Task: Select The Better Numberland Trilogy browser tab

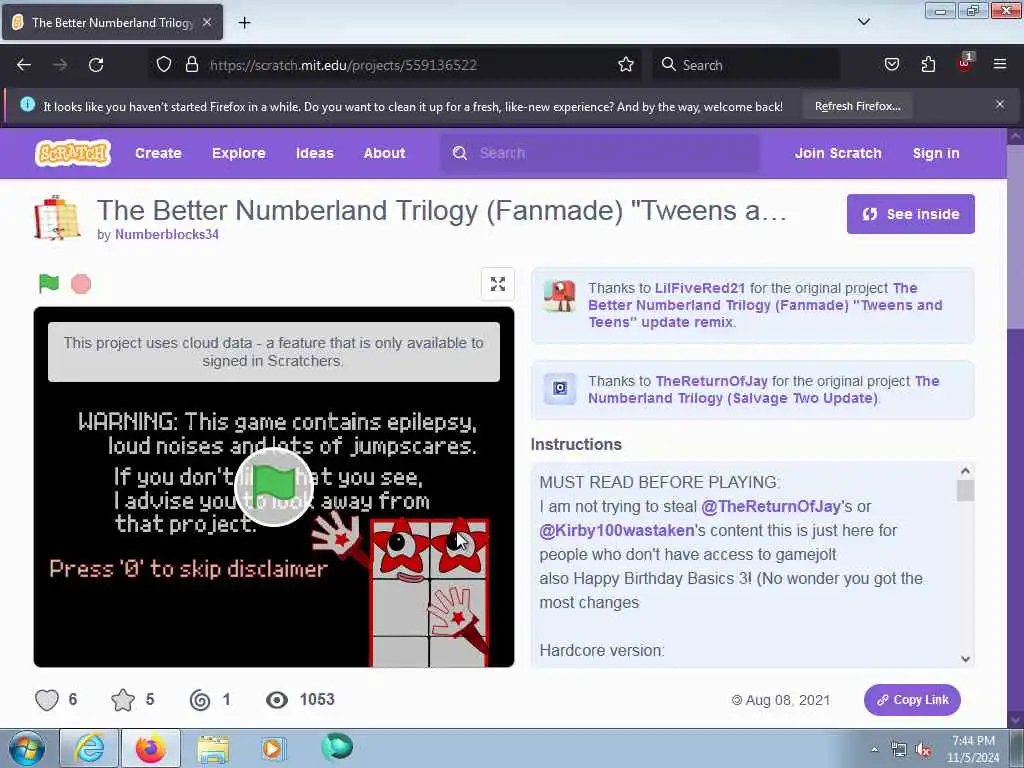Action: (112, 22)
